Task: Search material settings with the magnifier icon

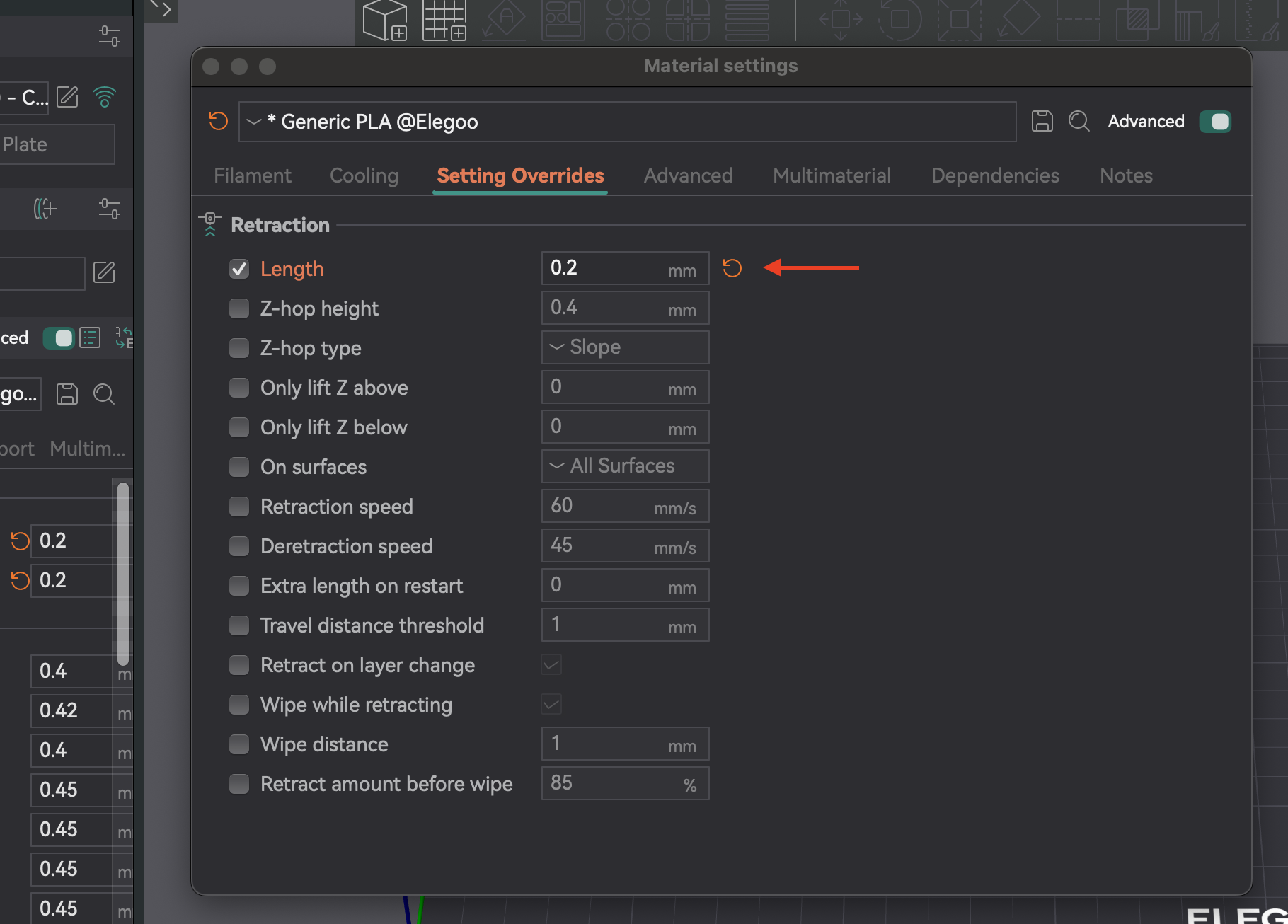Action: pyautogui.click(x=1079, y=122)
